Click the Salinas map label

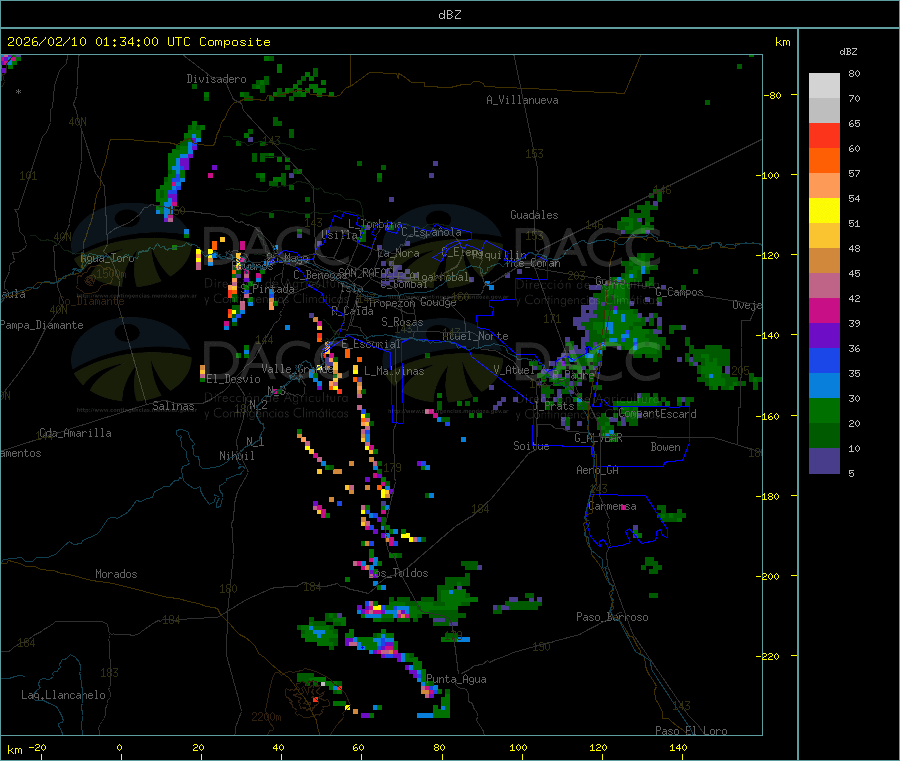(x=173, y=406)
